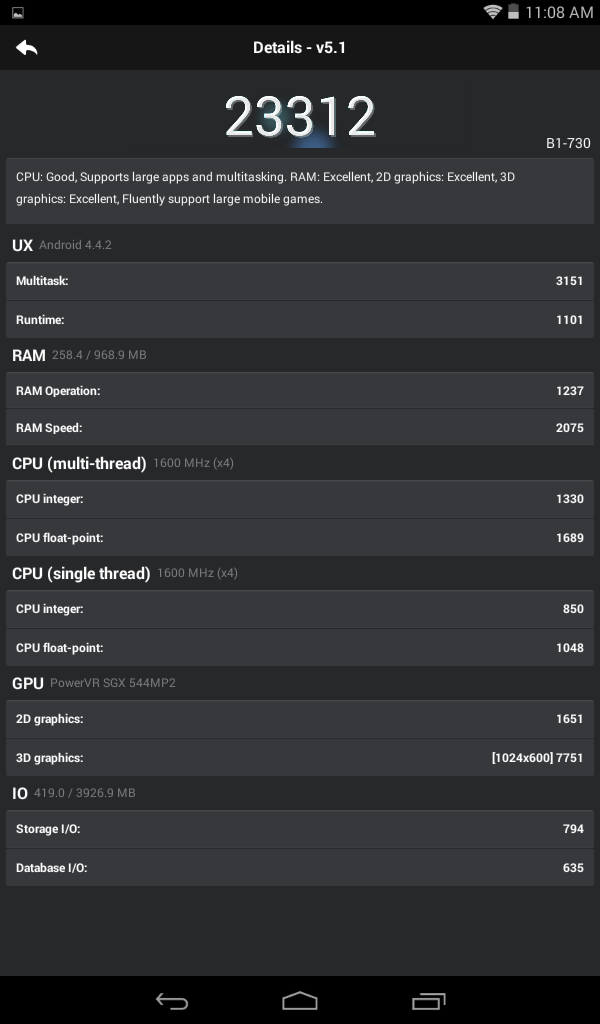The width and height of the screenshot is (600, 1024).
Task: Select the Multitask score row
Action: click(x=300, y=281)
